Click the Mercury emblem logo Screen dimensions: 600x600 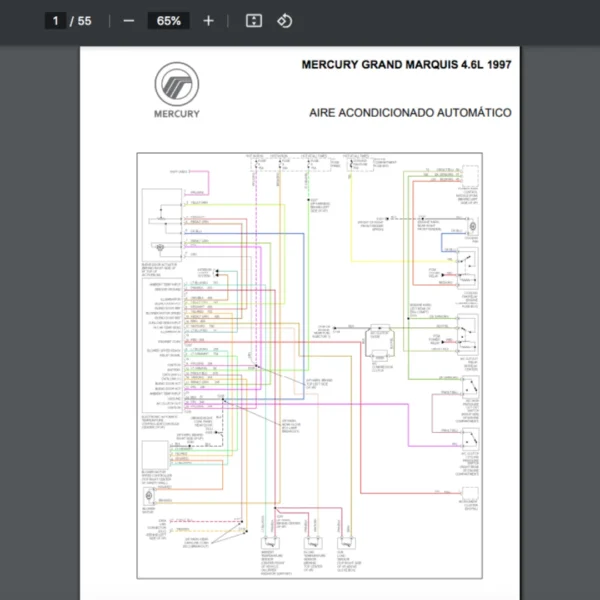point(176,83)
